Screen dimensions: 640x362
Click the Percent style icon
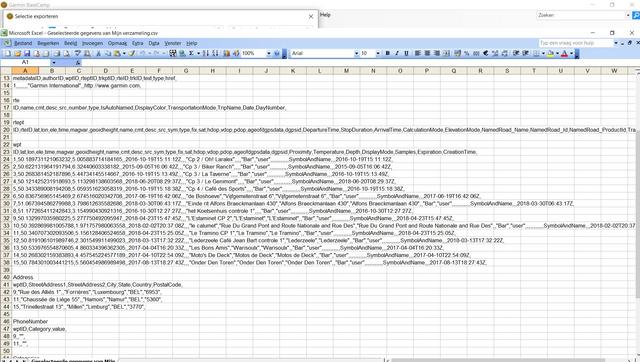[x=466, y=53]
